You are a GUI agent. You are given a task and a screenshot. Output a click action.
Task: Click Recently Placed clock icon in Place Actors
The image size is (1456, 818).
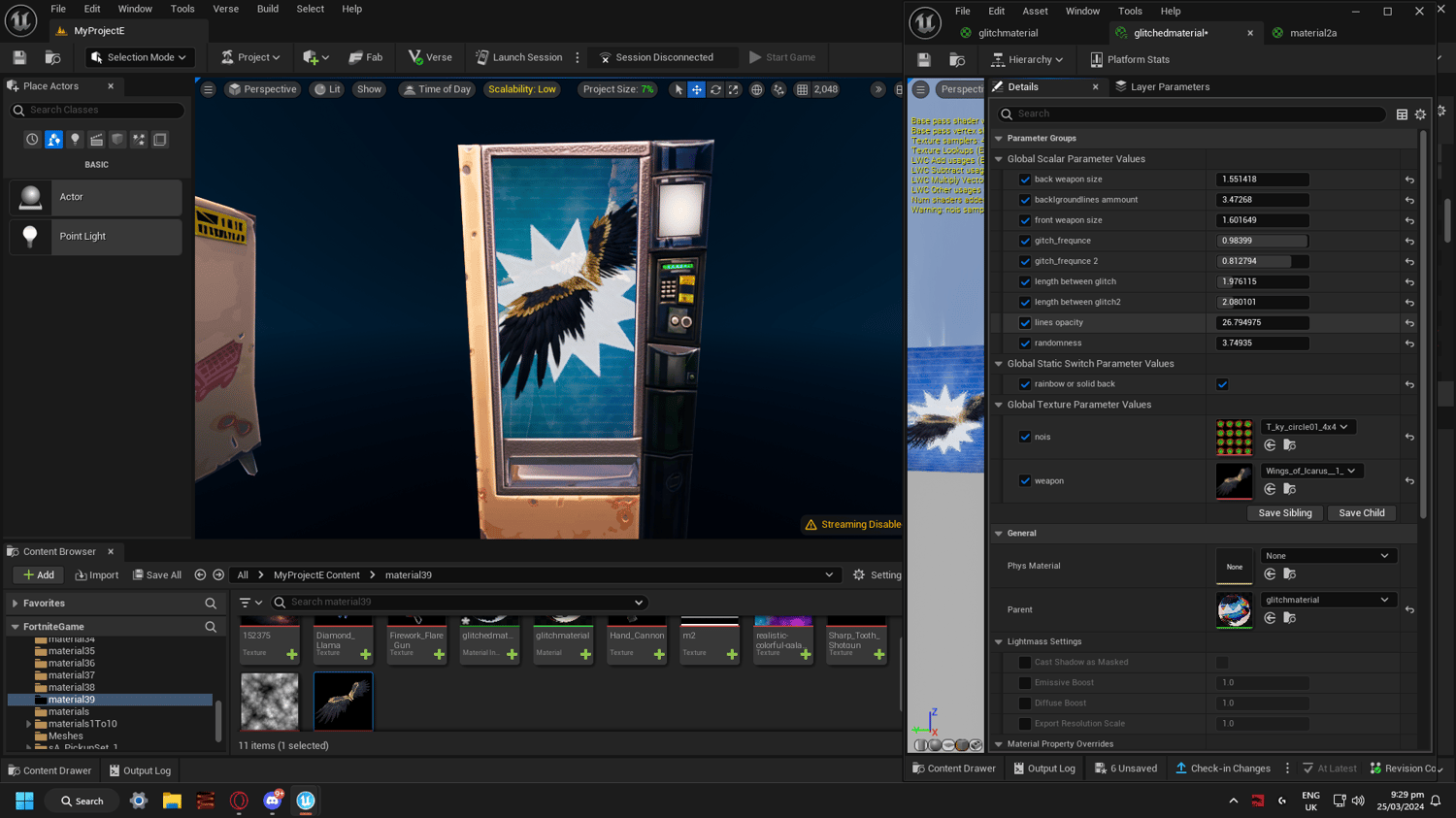click(32, 140)
